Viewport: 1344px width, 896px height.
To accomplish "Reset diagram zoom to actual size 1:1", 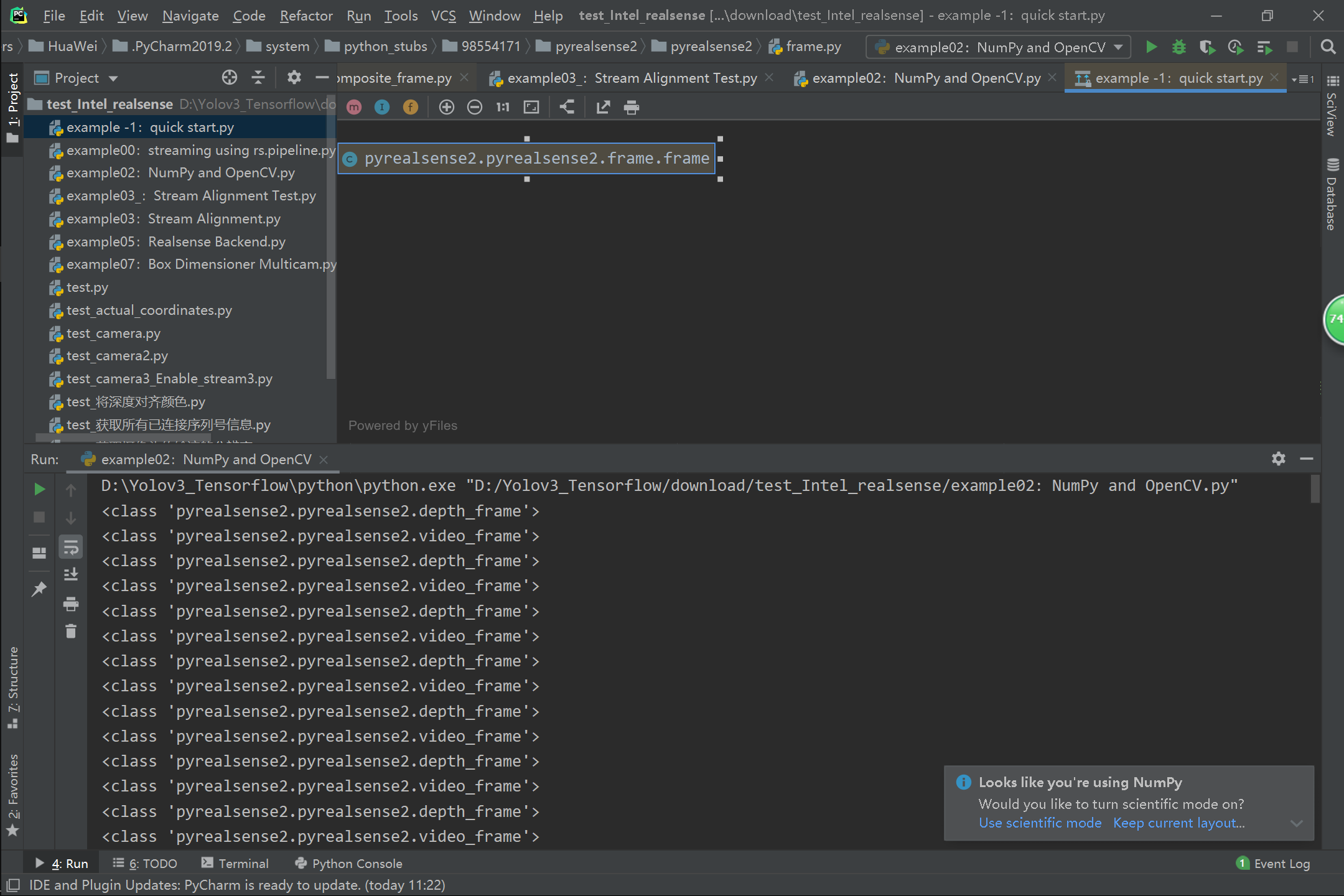I will point(502,106).
